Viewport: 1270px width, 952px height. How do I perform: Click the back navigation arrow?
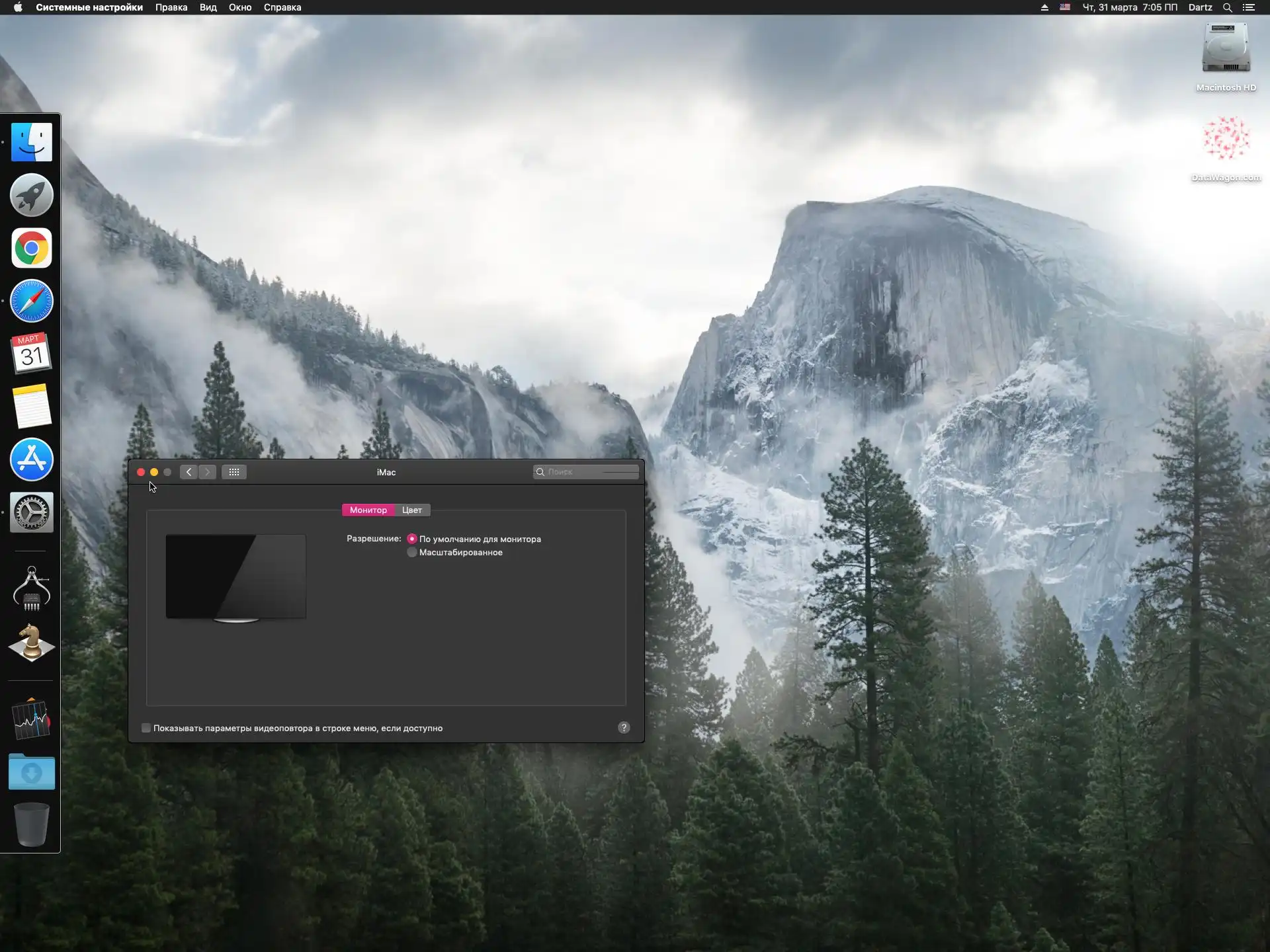pos(189,472)
